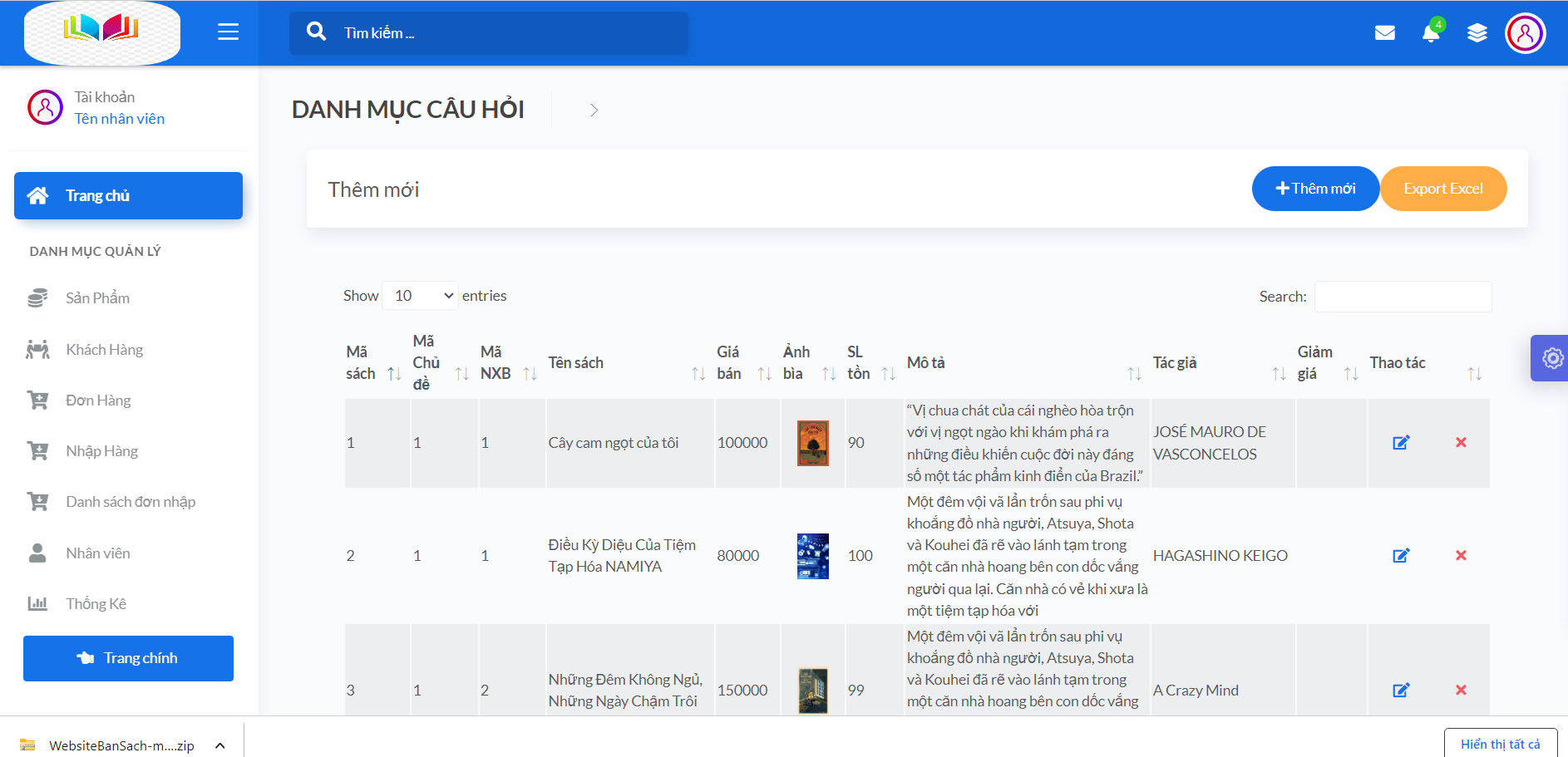Select the Khách Hàng sidebar icon
1568x757 pixels.
pos(37,349)
